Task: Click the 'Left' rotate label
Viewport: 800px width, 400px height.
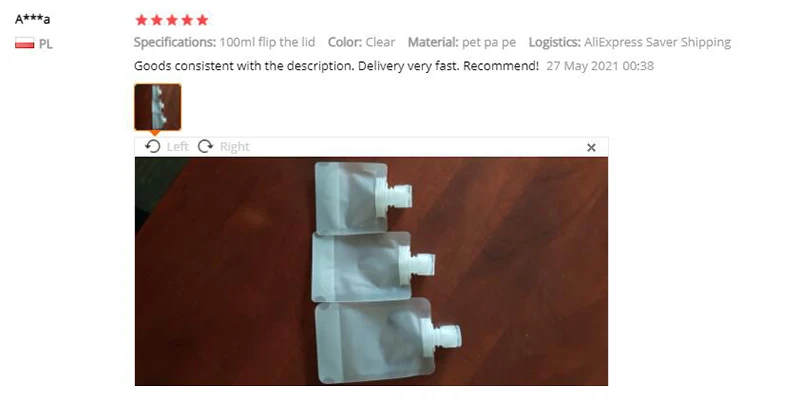Action: point(178,147)
